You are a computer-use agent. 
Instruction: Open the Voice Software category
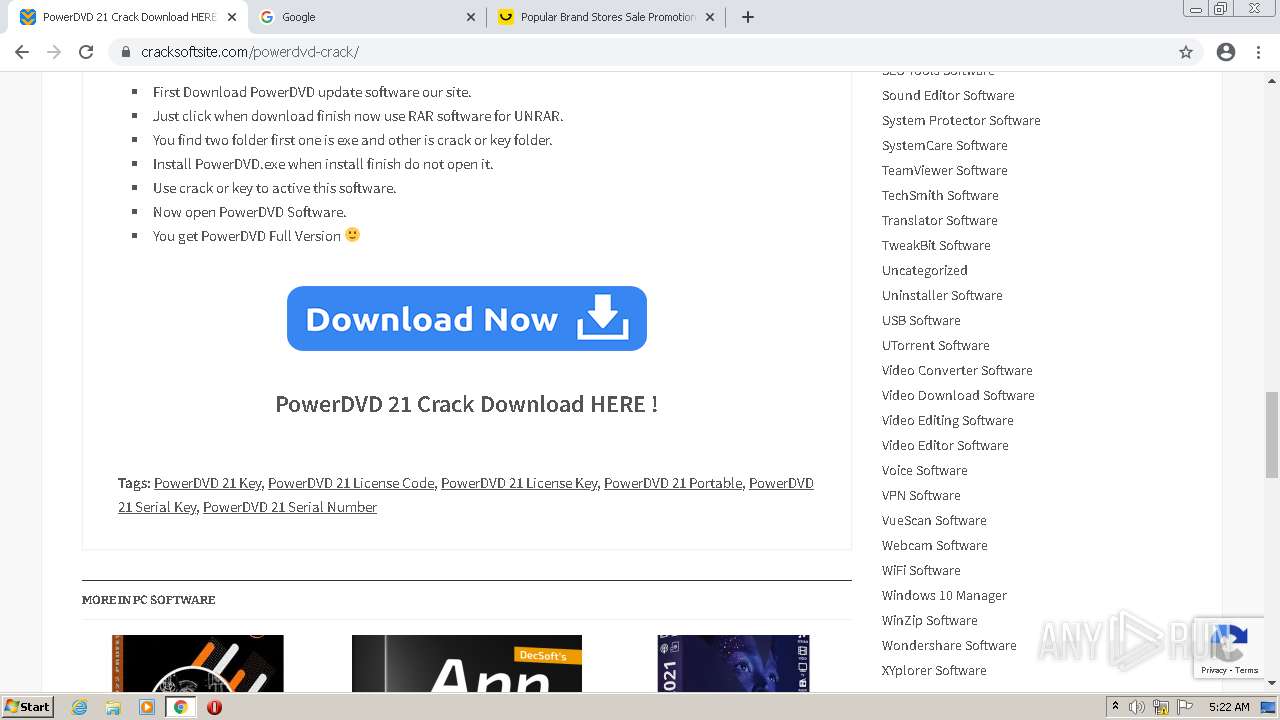click(x=925, y=470)
